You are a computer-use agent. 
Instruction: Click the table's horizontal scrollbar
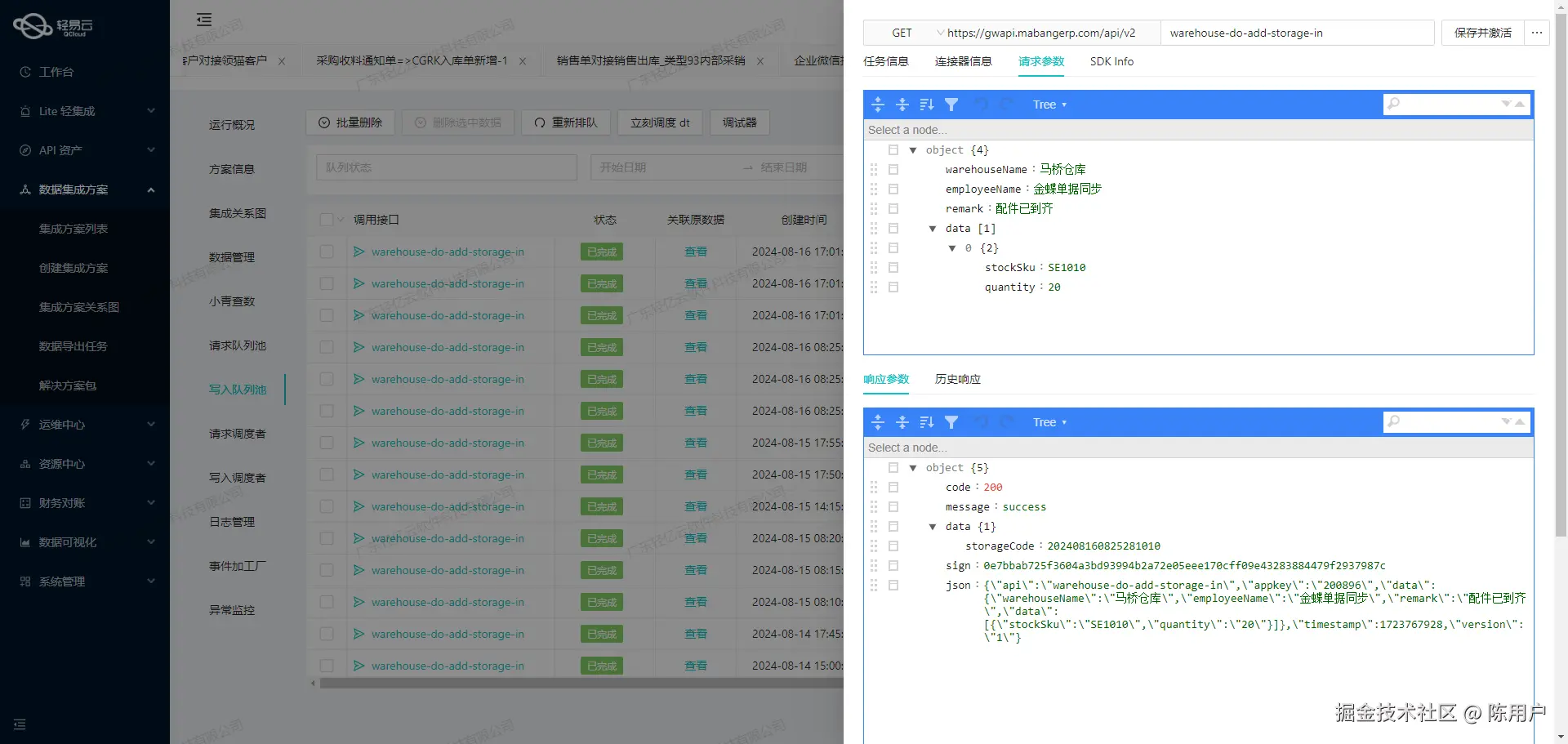[x=581, y=684]
